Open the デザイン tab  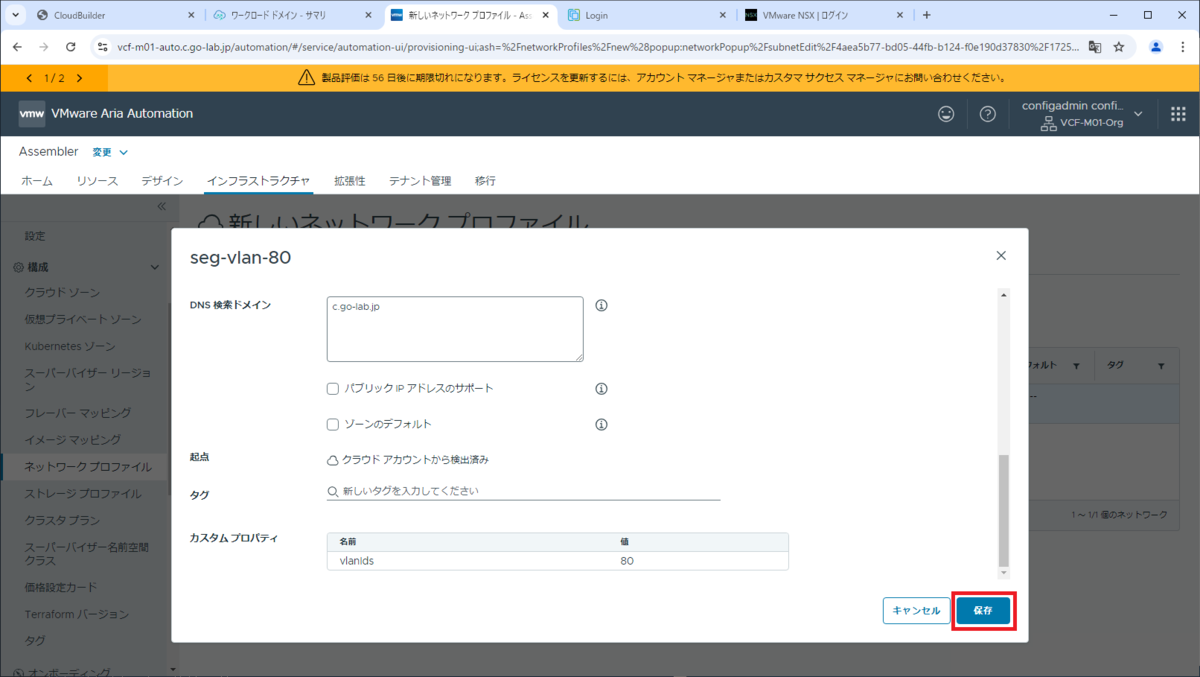click(162, 181)
